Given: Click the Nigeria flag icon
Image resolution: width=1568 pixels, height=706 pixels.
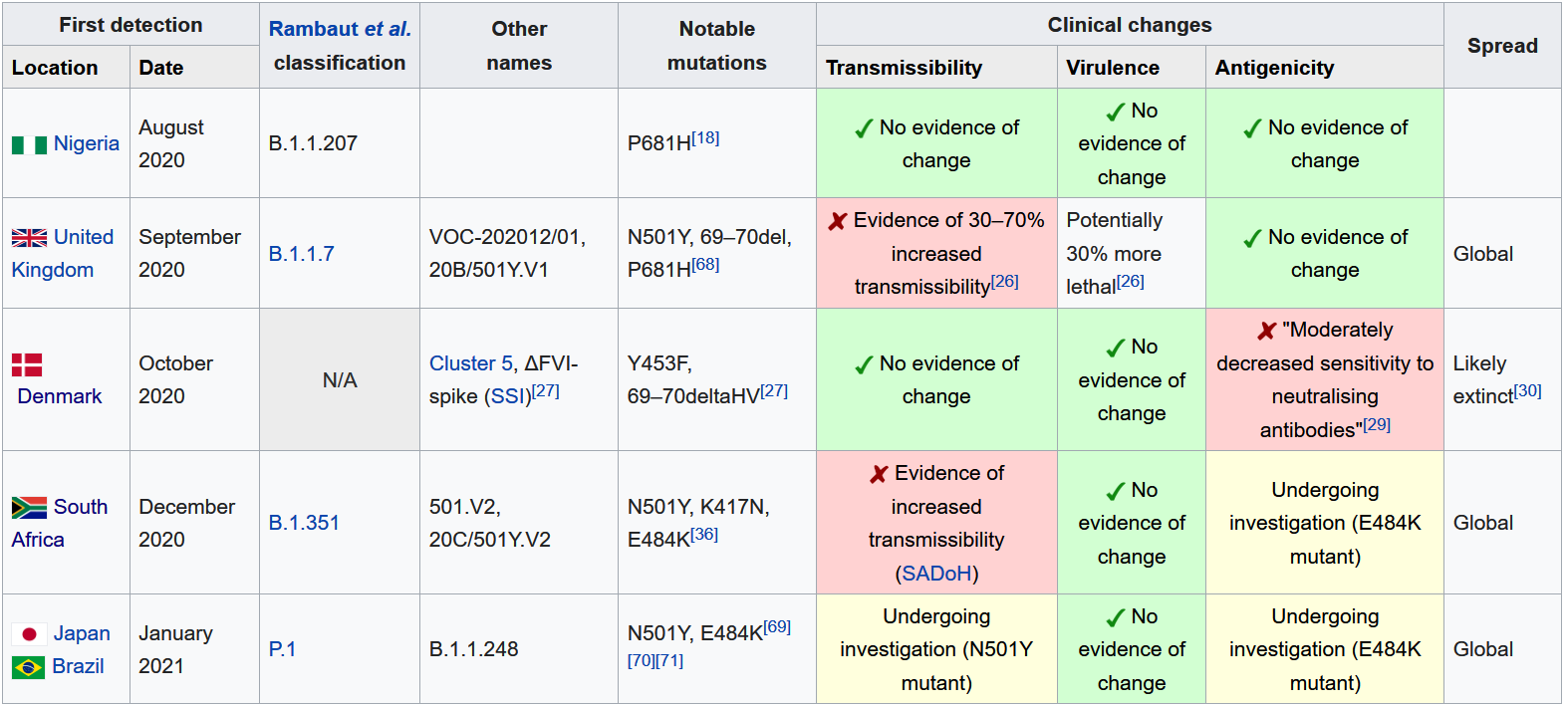Looking at the screenshot, I should coord(29,145).
